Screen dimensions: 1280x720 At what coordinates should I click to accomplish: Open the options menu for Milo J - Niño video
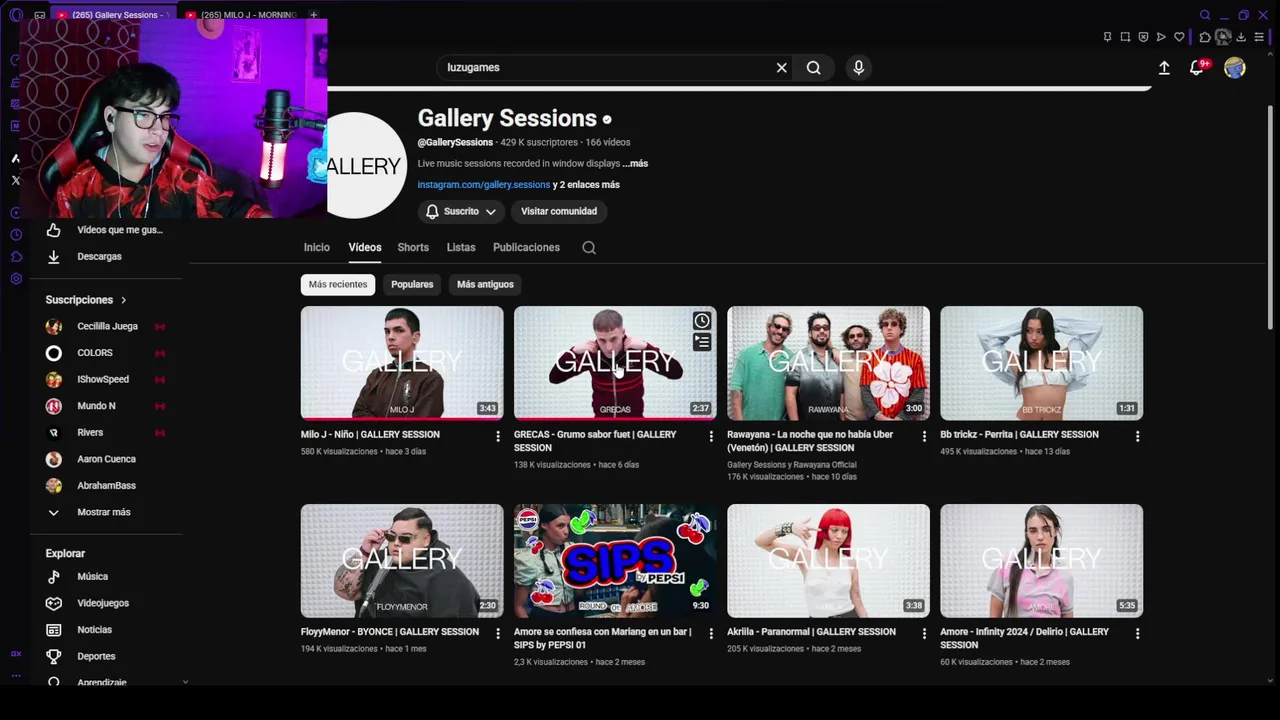click(498, 436)
